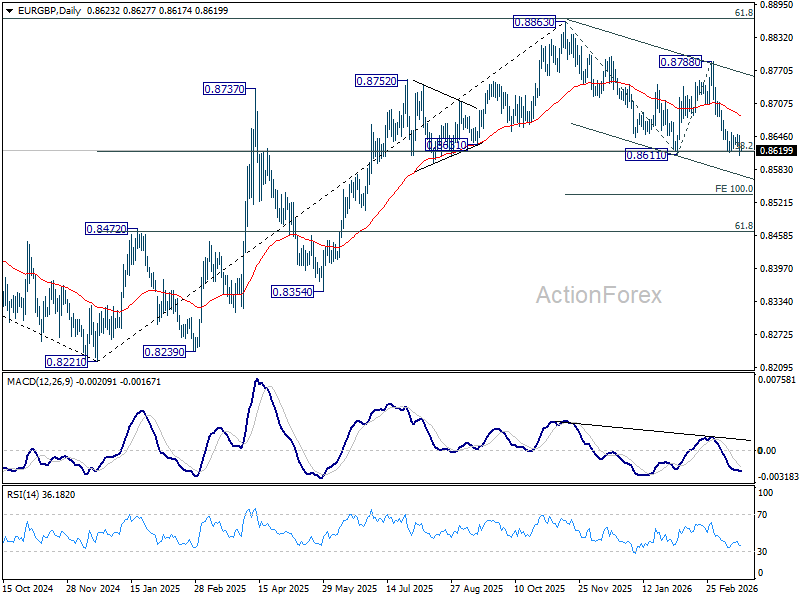Click the 15 Oct 2024 date label

point(28,588)
